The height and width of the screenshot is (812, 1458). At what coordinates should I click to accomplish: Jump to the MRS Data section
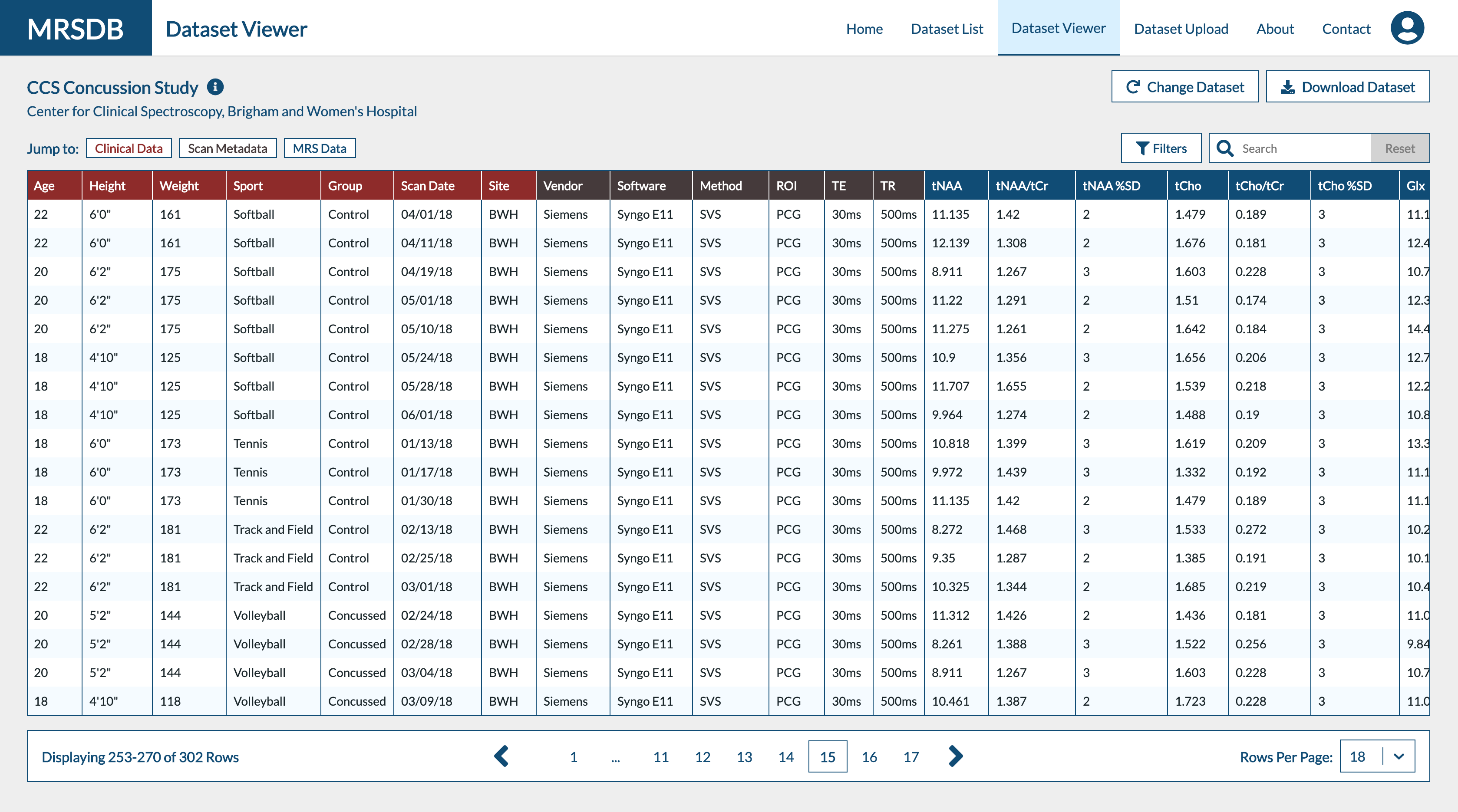[319, 148]
